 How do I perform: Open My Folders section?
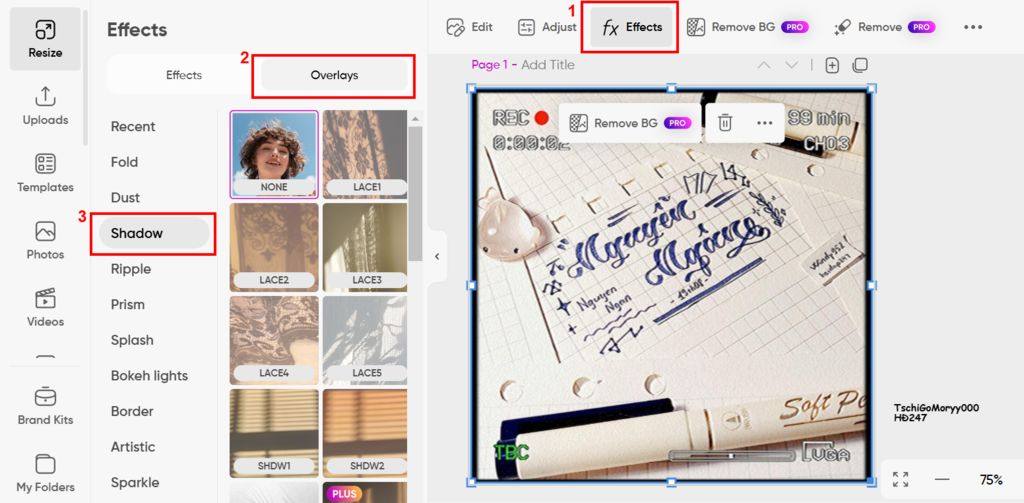(45, 473)
